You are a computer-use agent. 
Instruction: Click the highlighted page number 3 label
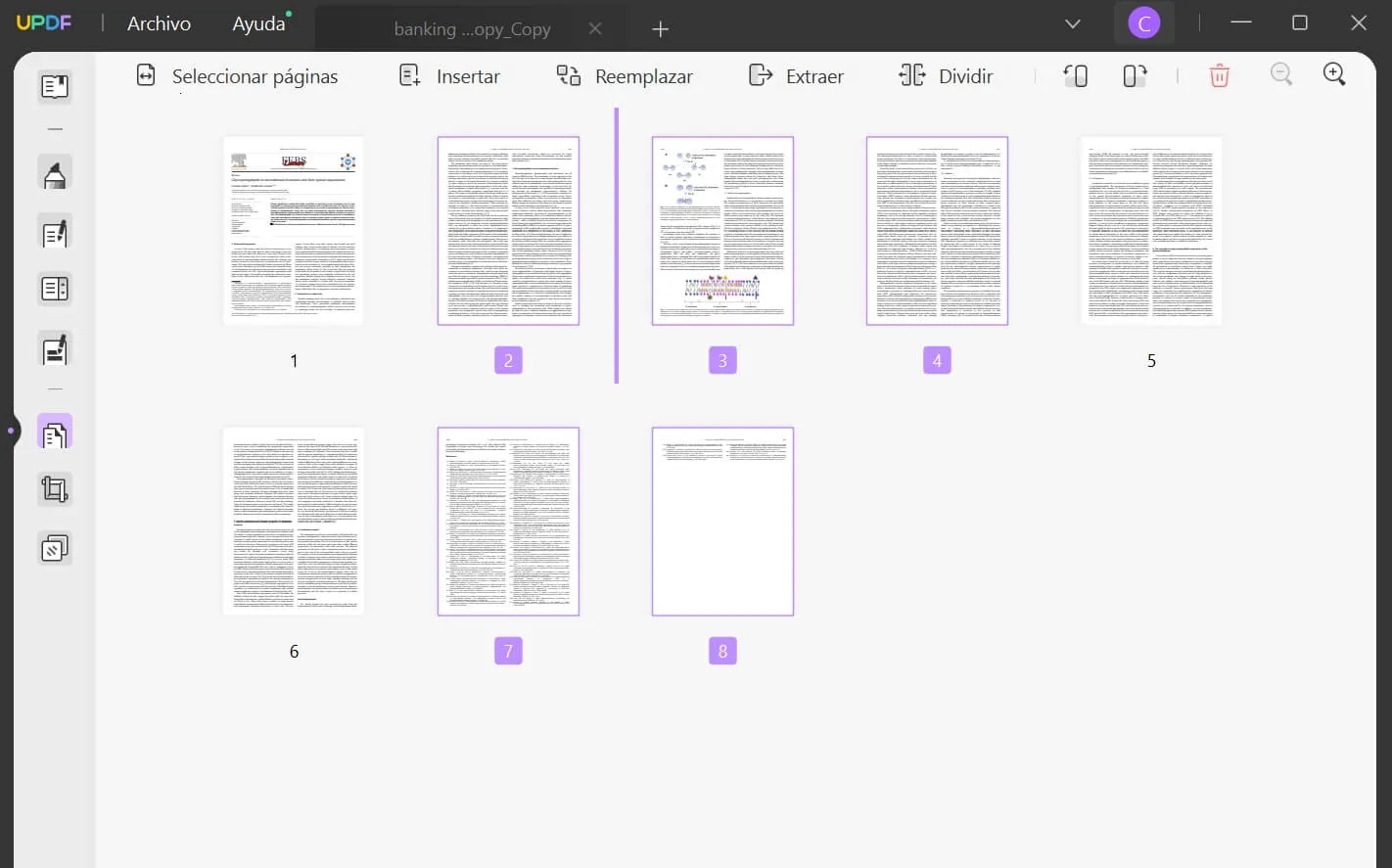pos(722,360)
